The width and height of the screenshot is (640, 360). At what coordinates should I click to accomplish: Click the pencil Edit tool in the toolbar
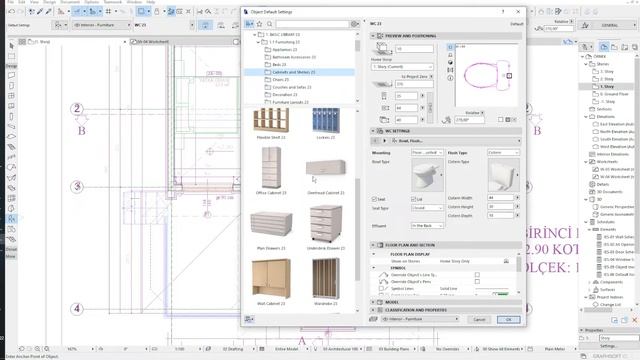click(x=40, y=12)
